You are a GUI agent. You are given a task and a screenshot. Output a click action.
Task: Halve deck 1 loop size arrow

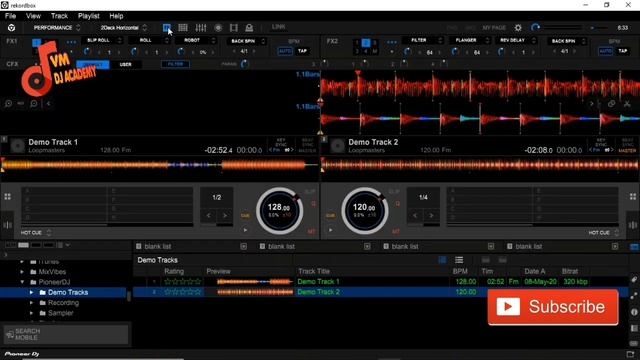tap(209, 215)
